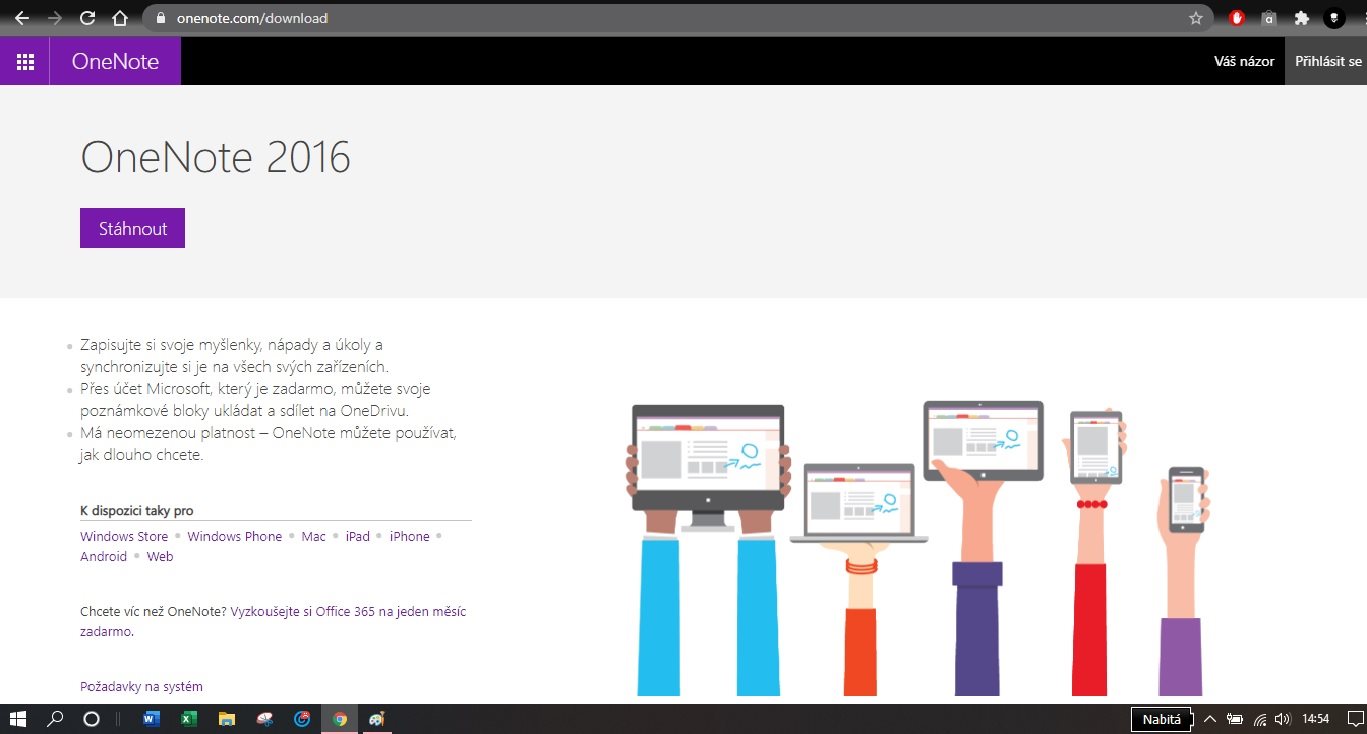This screenshot has width=1367, height=734.
Task: Open the Office app launcher grid
Action: coord(25,61)
